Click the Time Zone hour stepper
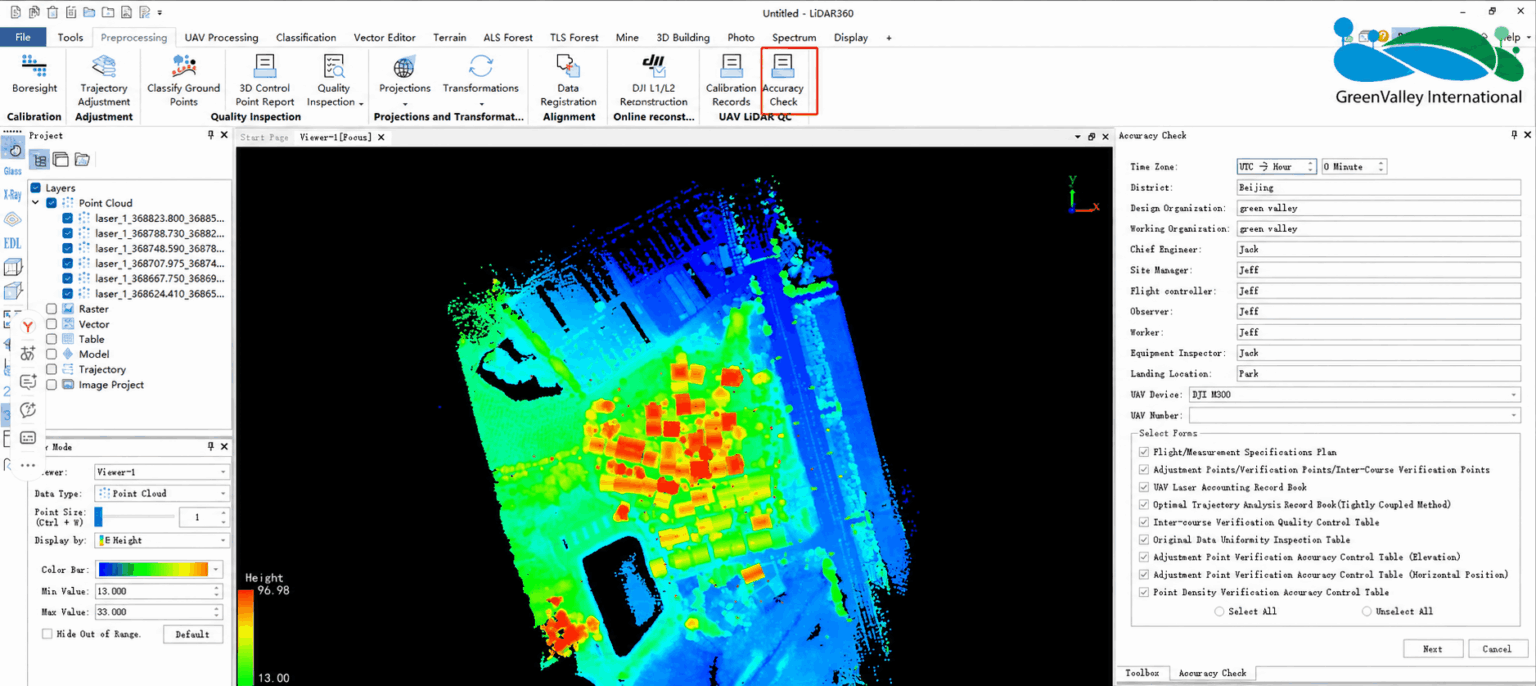1536x686 pixels. tap(1310, 167)
